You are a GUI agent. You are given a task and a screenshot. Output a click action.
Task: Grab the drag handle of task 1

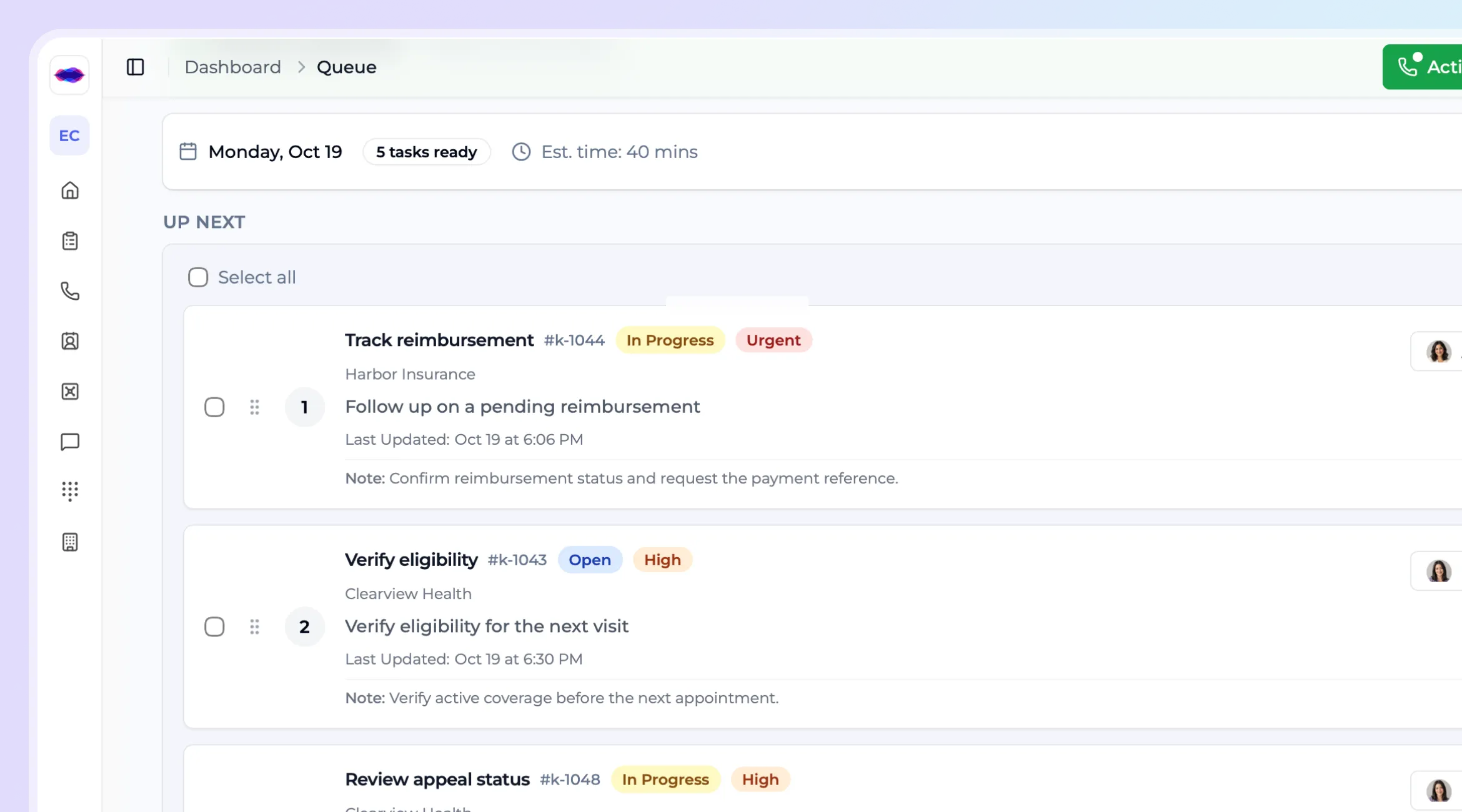pyautogui.click(x=254, y=407)
